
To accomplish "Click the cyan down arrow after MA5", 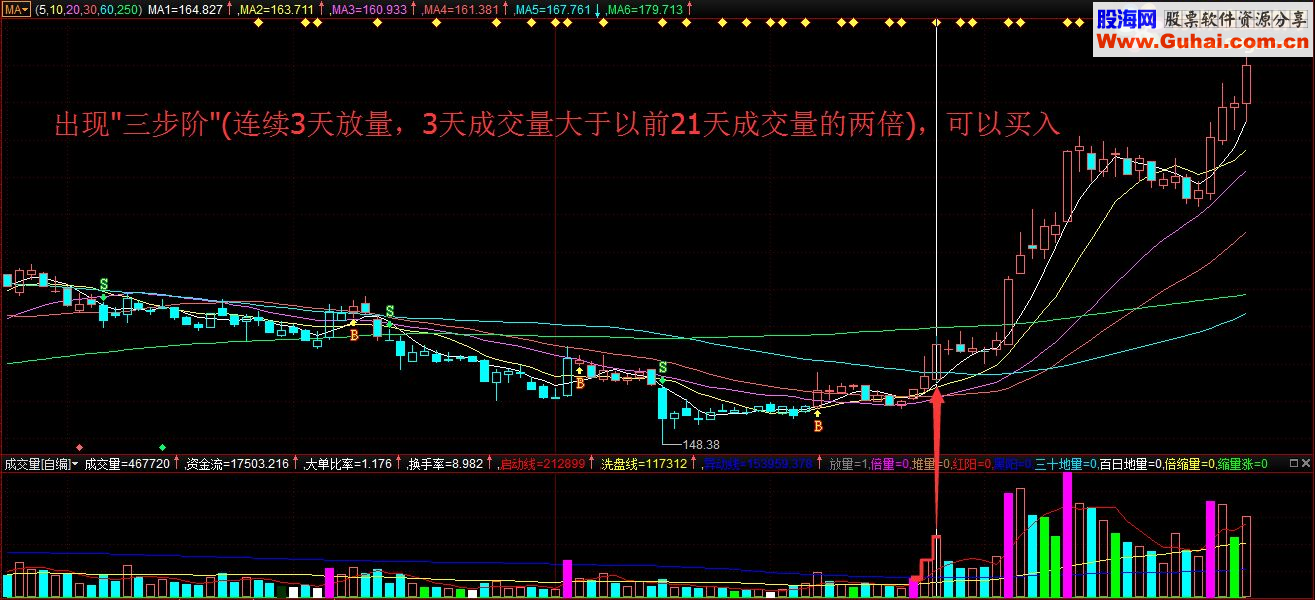I will [598, 9].
